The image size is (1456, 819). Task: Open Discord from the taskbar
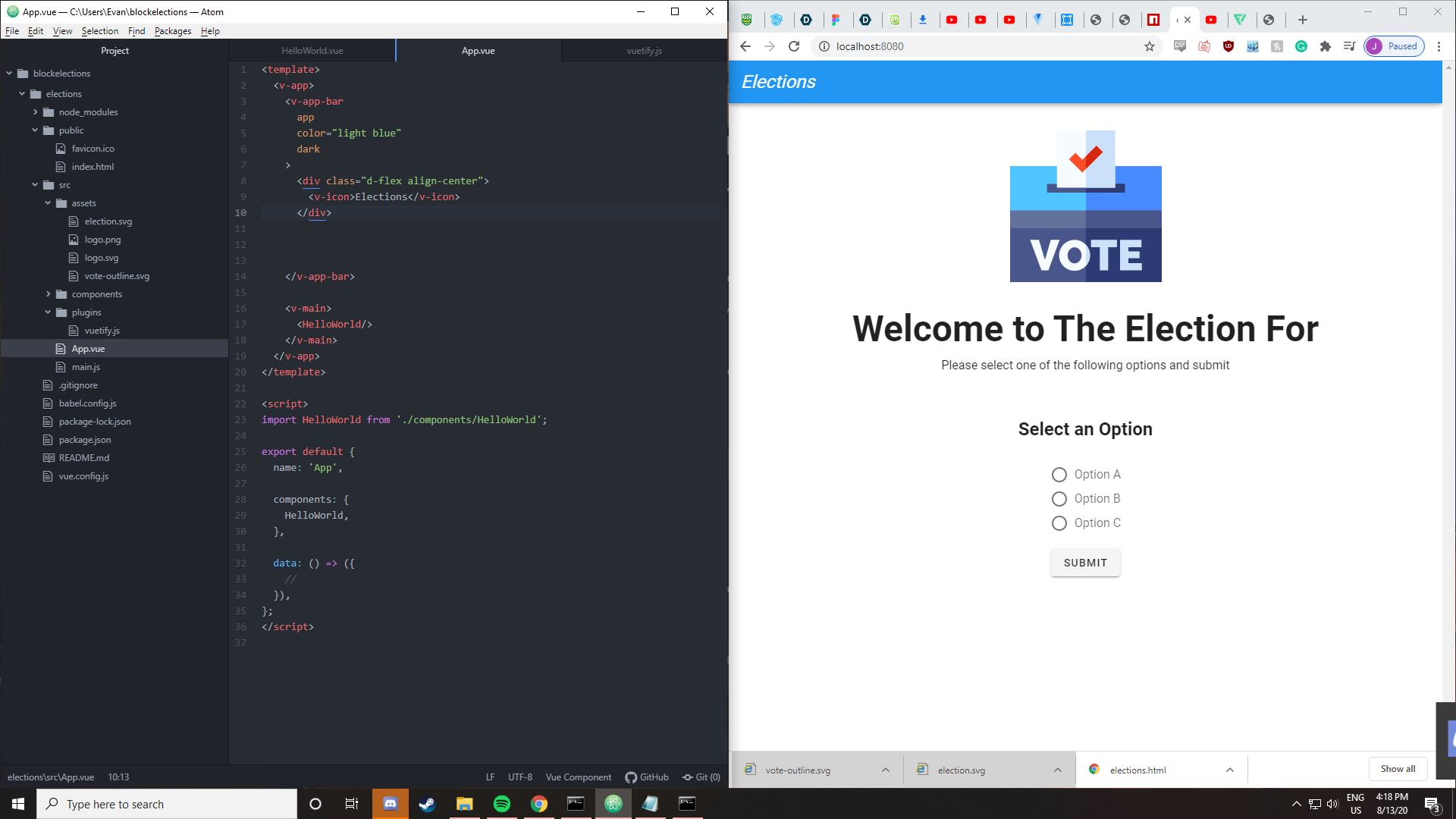[x=390, y=804]
